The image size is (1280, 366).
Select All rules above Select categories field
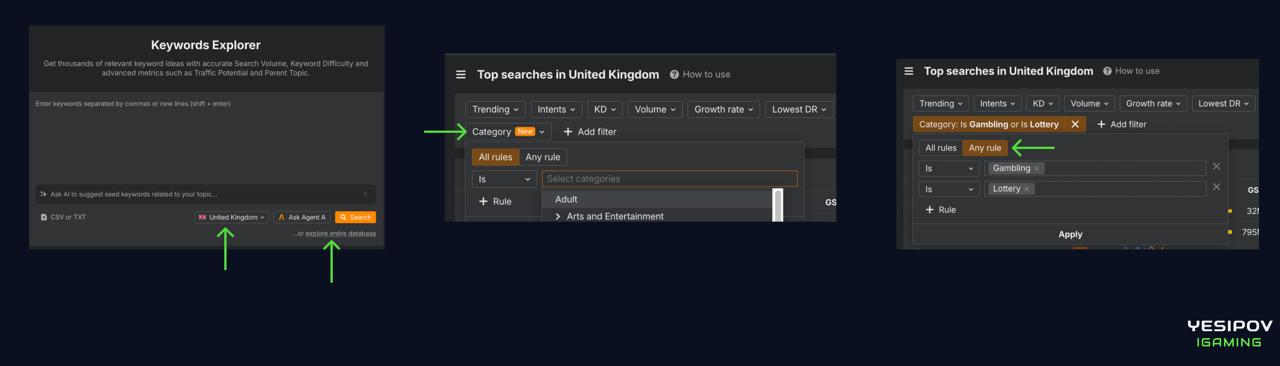[496, 157]
